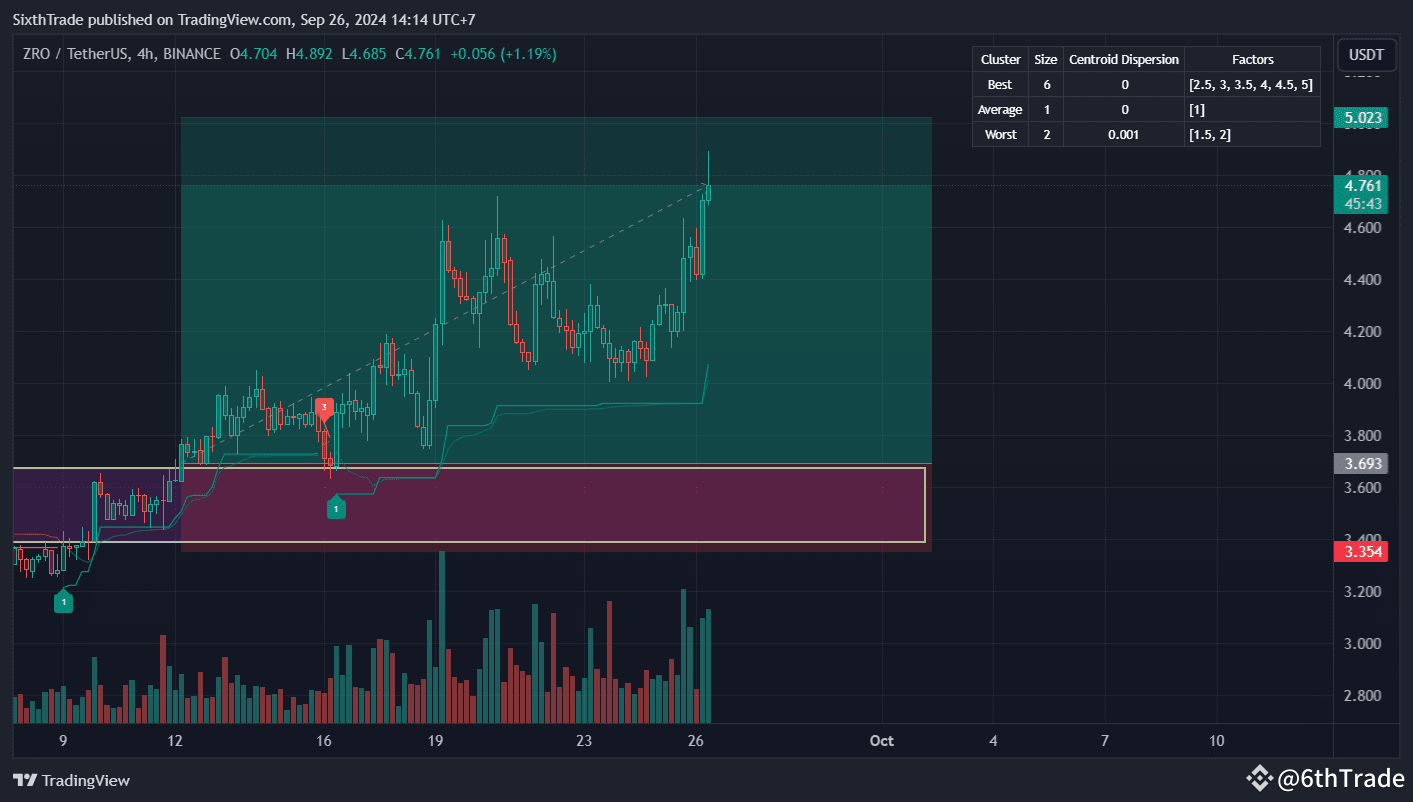Select the Best row in the Cluster table
This screenshot has width=1413, height=802.
pyautogui.click(x=999, y=84)
